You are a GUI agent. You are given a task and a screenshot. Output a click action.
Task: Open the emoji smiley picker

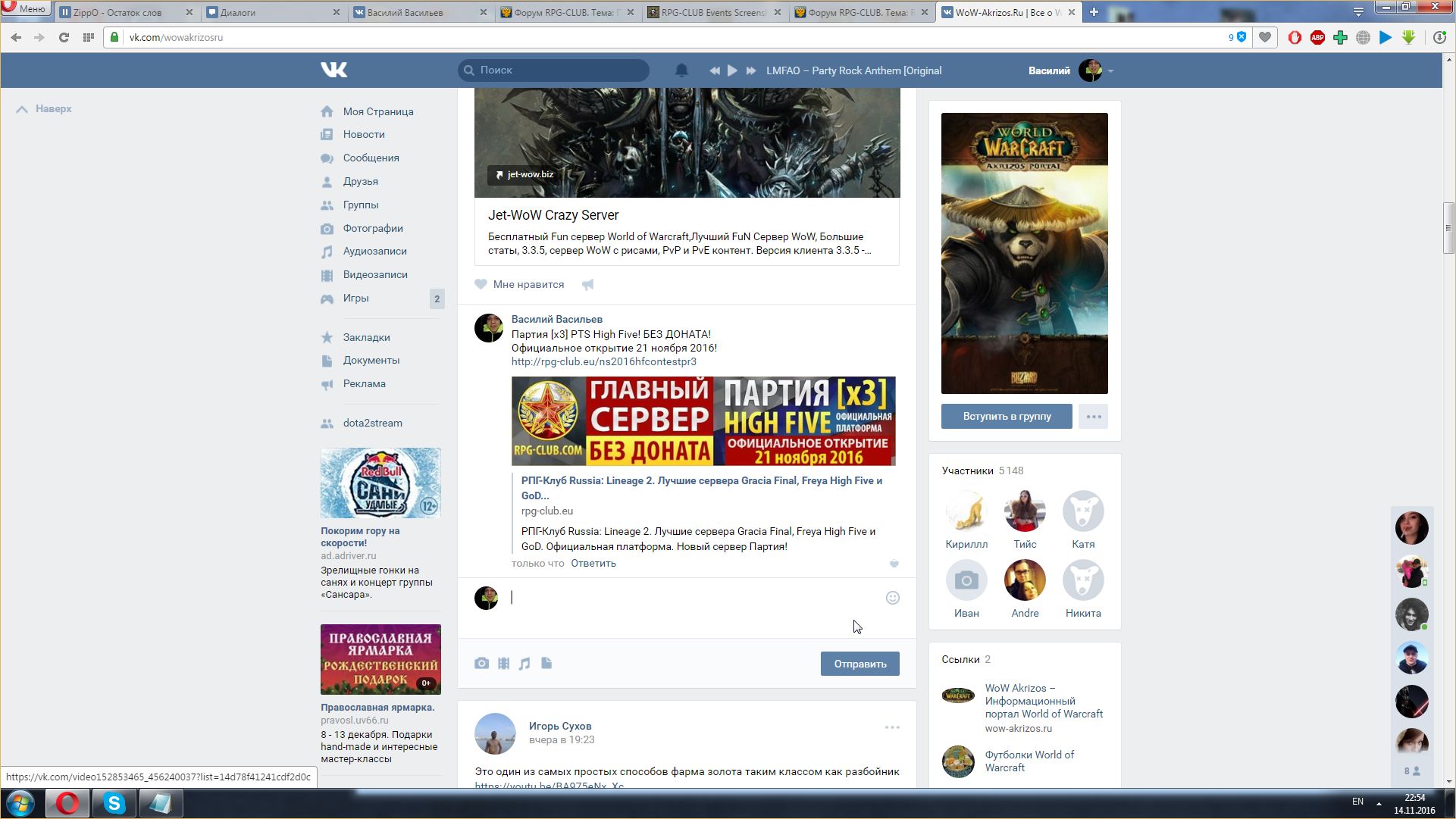893,598
